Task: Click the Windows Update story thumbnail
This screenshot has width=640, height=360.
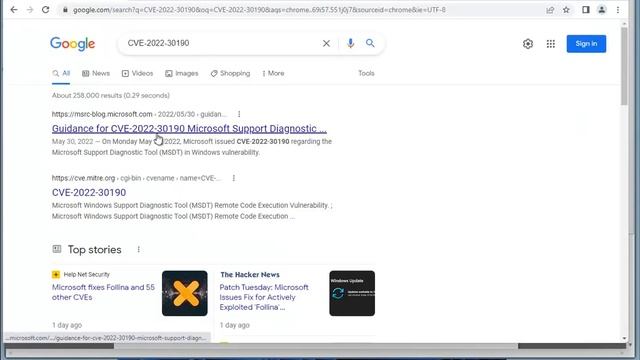Action: coord(352,293)
